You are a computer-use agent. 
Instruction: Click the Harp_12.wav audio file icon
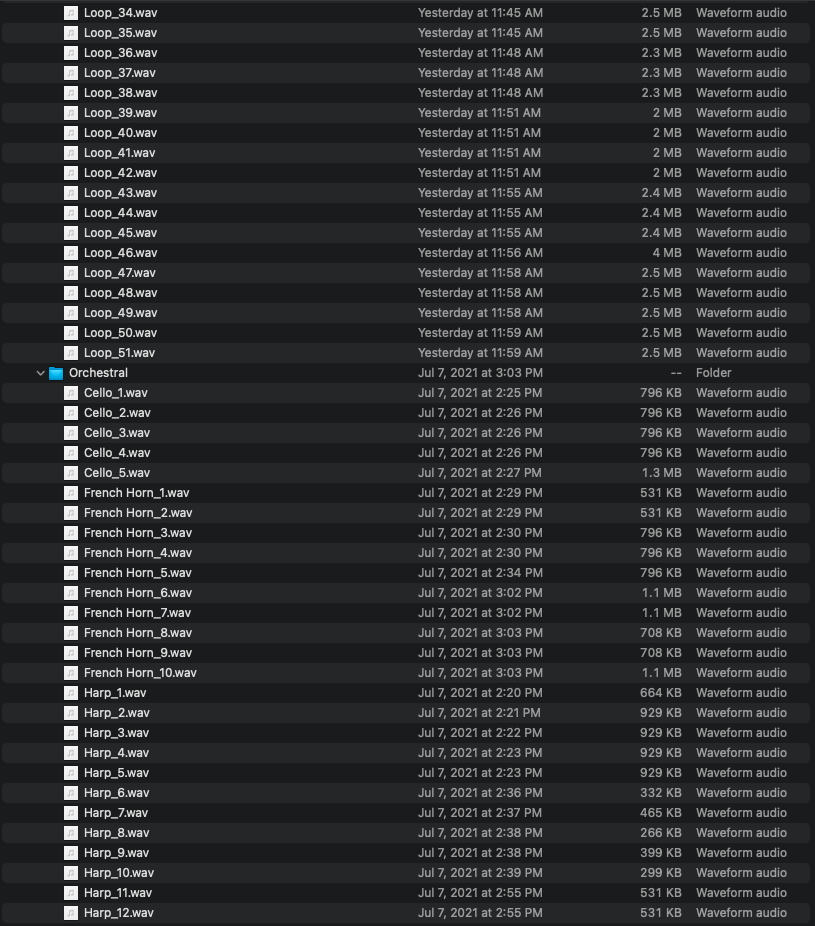71,913
